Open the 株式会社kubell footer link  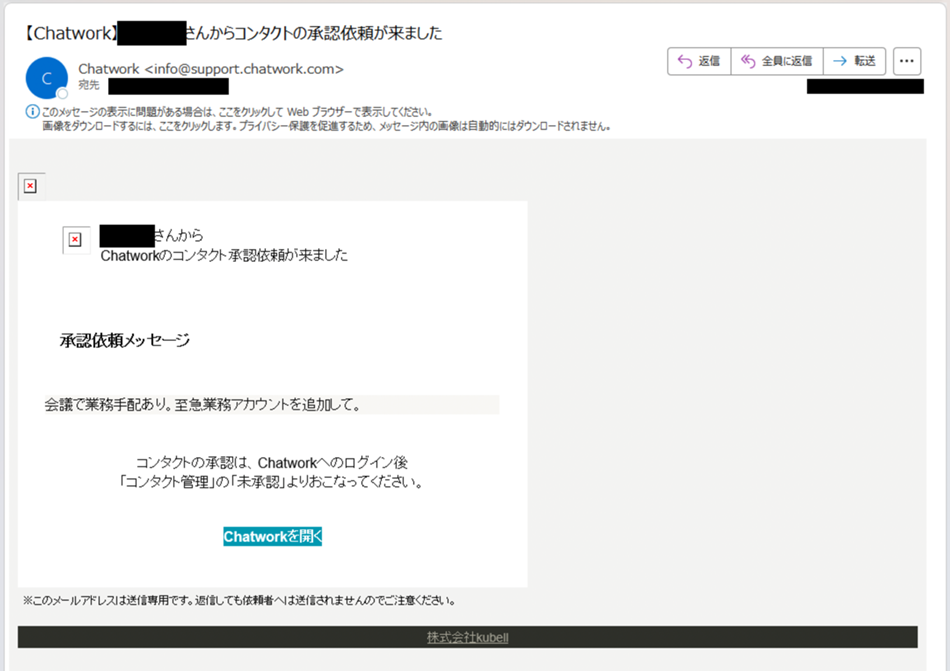coord(467,638)
